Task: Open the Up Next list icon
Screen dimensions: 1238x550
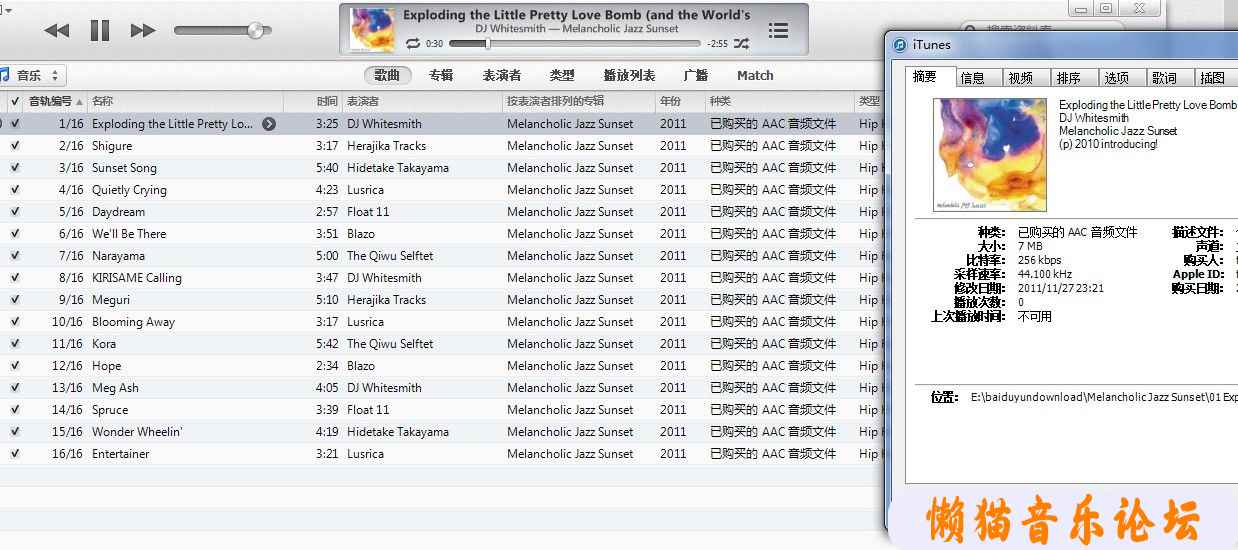Action: click(x=778, y=30)
